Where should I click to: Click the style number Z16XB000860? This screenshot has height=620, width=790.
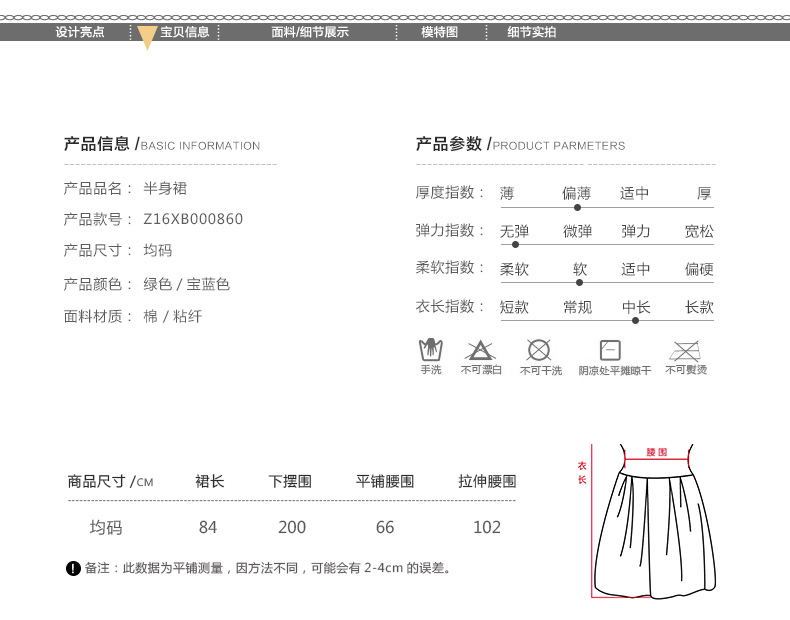[193, 219]
